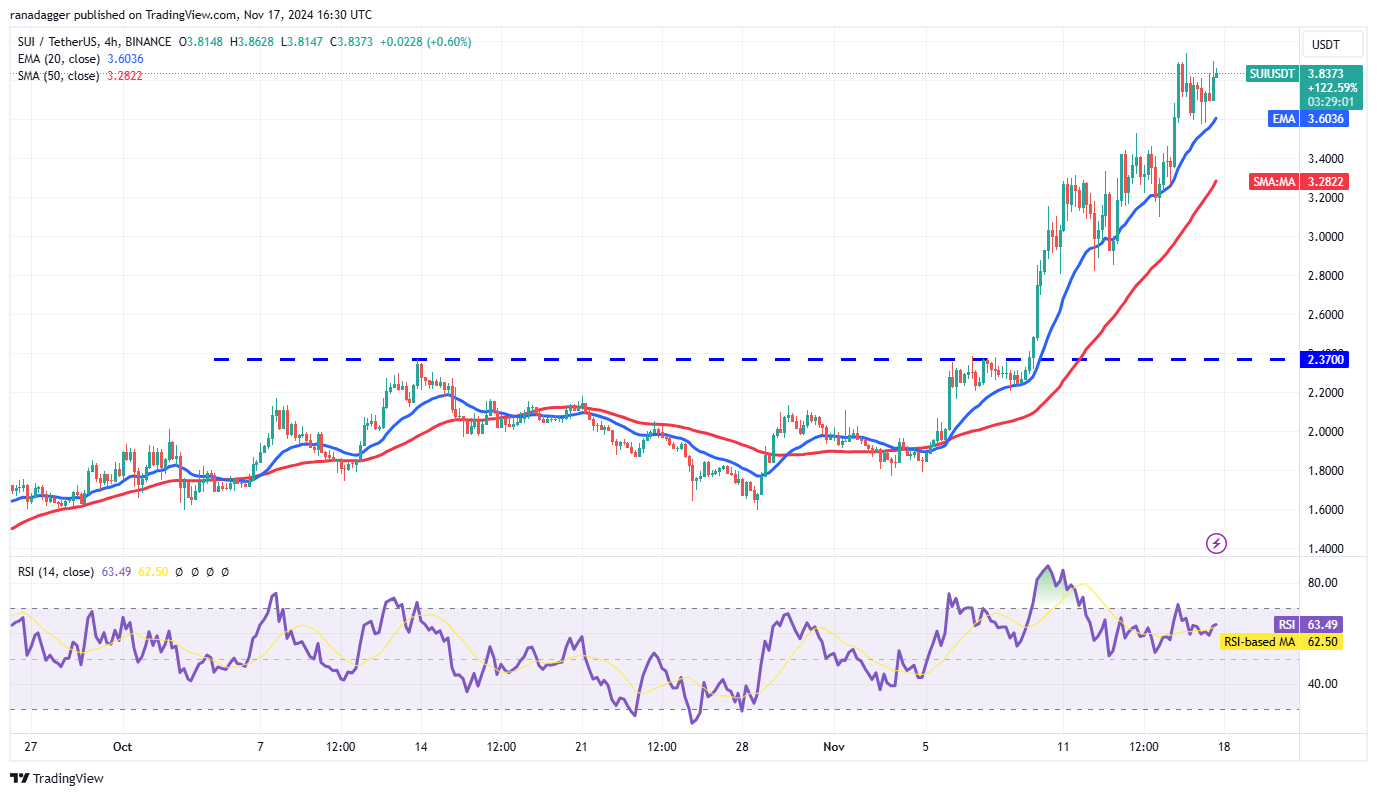Click the 3.4000 price axis label

tap(1327, 159)
